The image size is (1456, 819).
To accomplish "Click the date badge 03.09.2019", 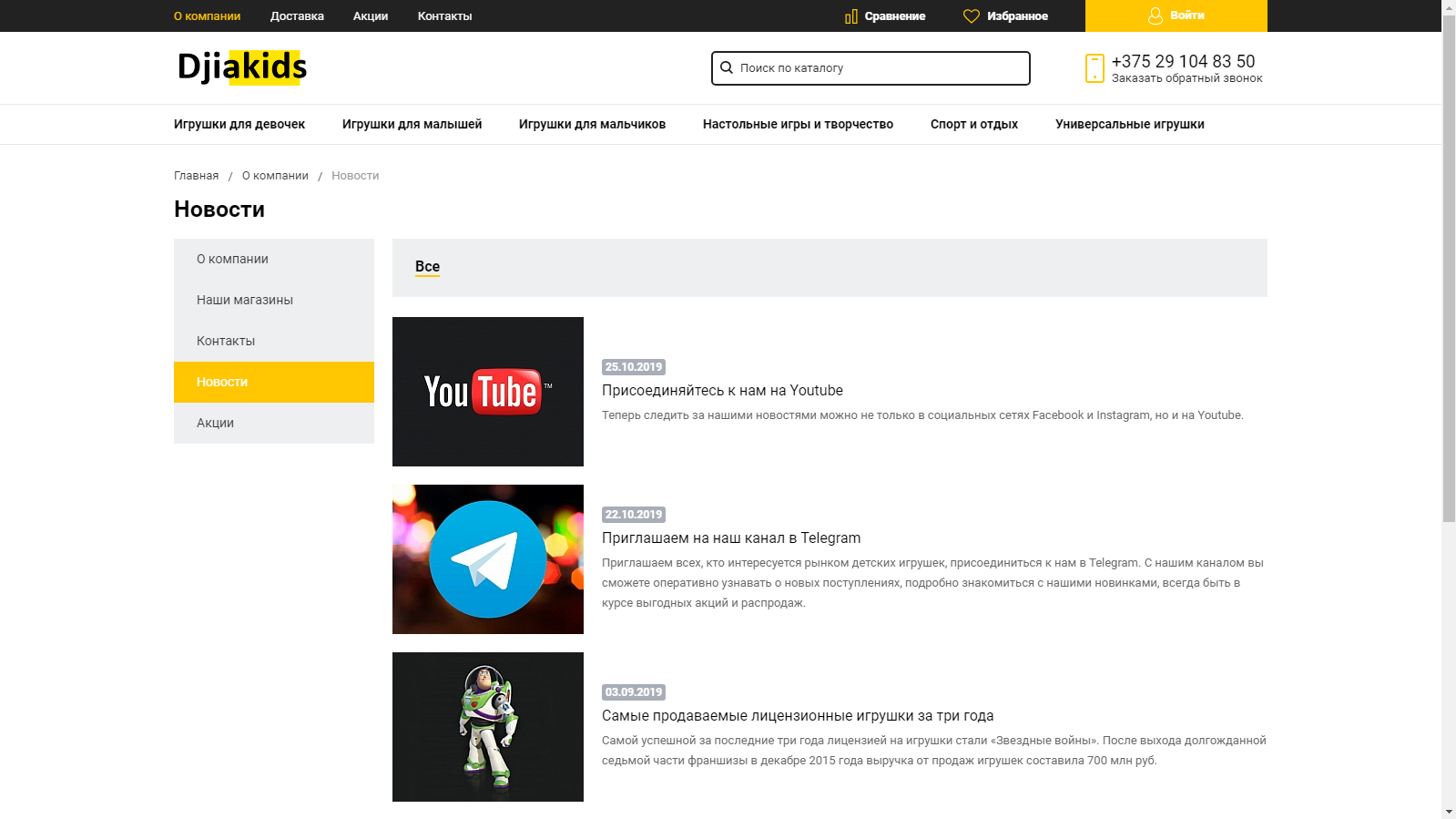I will pos(634,692).
